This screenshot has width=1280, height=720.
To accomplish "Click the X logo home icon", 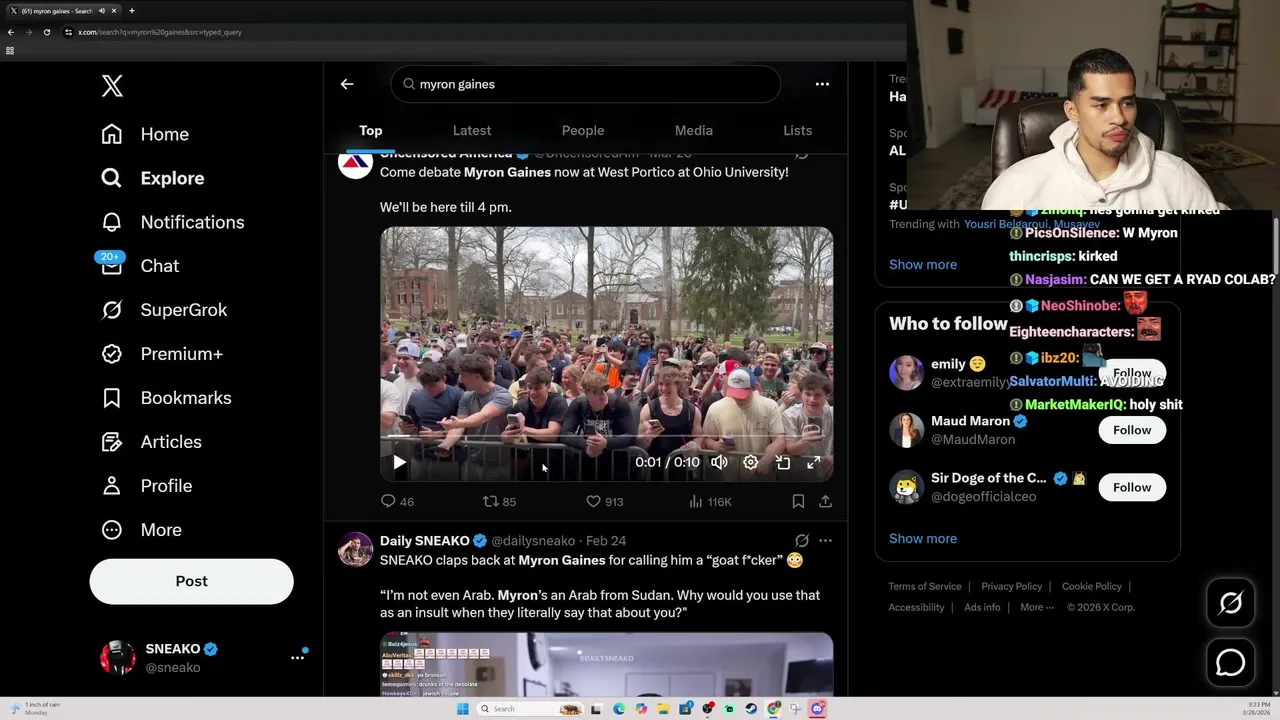I will [112, 86].
